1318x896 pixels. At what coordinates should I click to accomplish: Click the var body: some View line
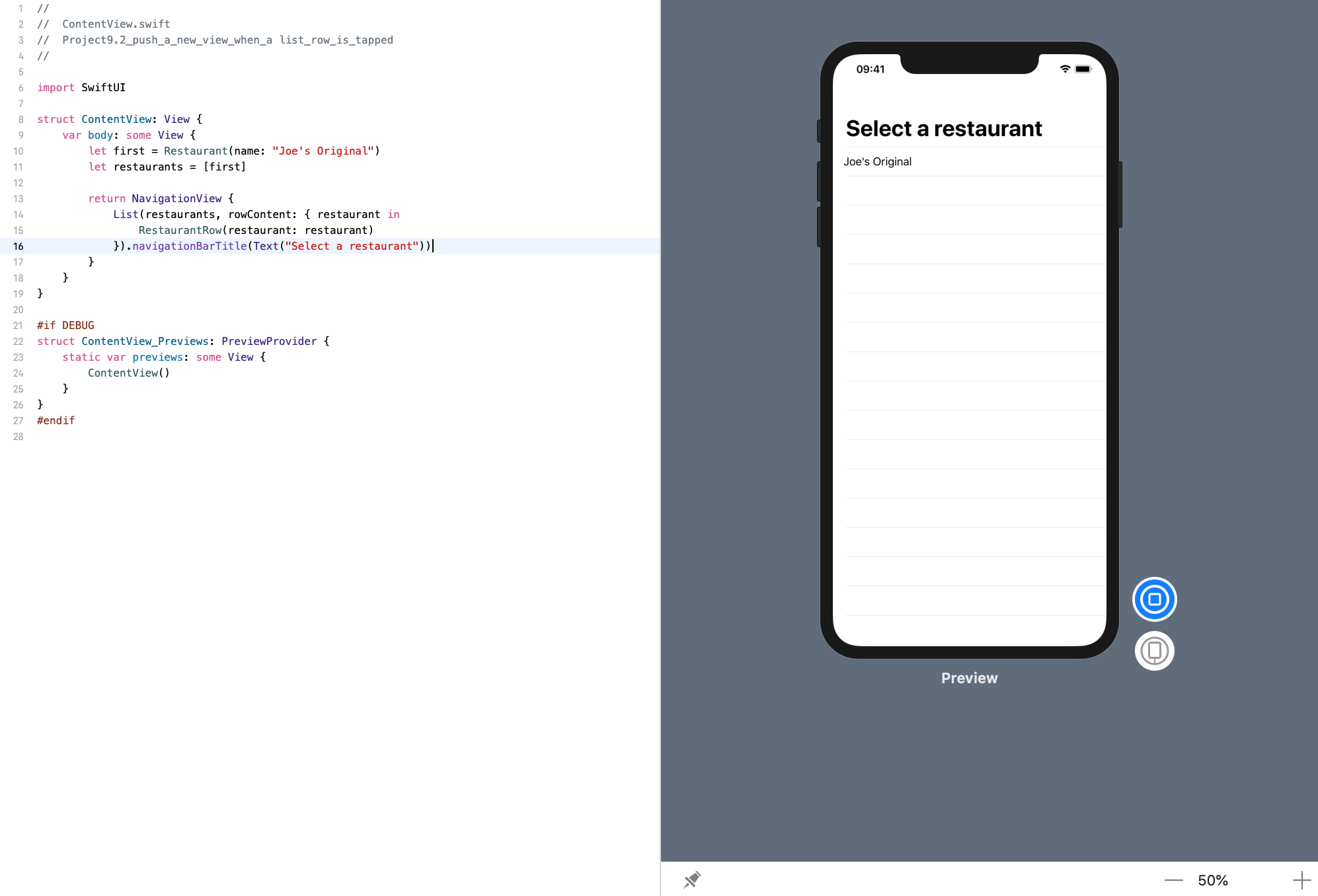(129, 135)
